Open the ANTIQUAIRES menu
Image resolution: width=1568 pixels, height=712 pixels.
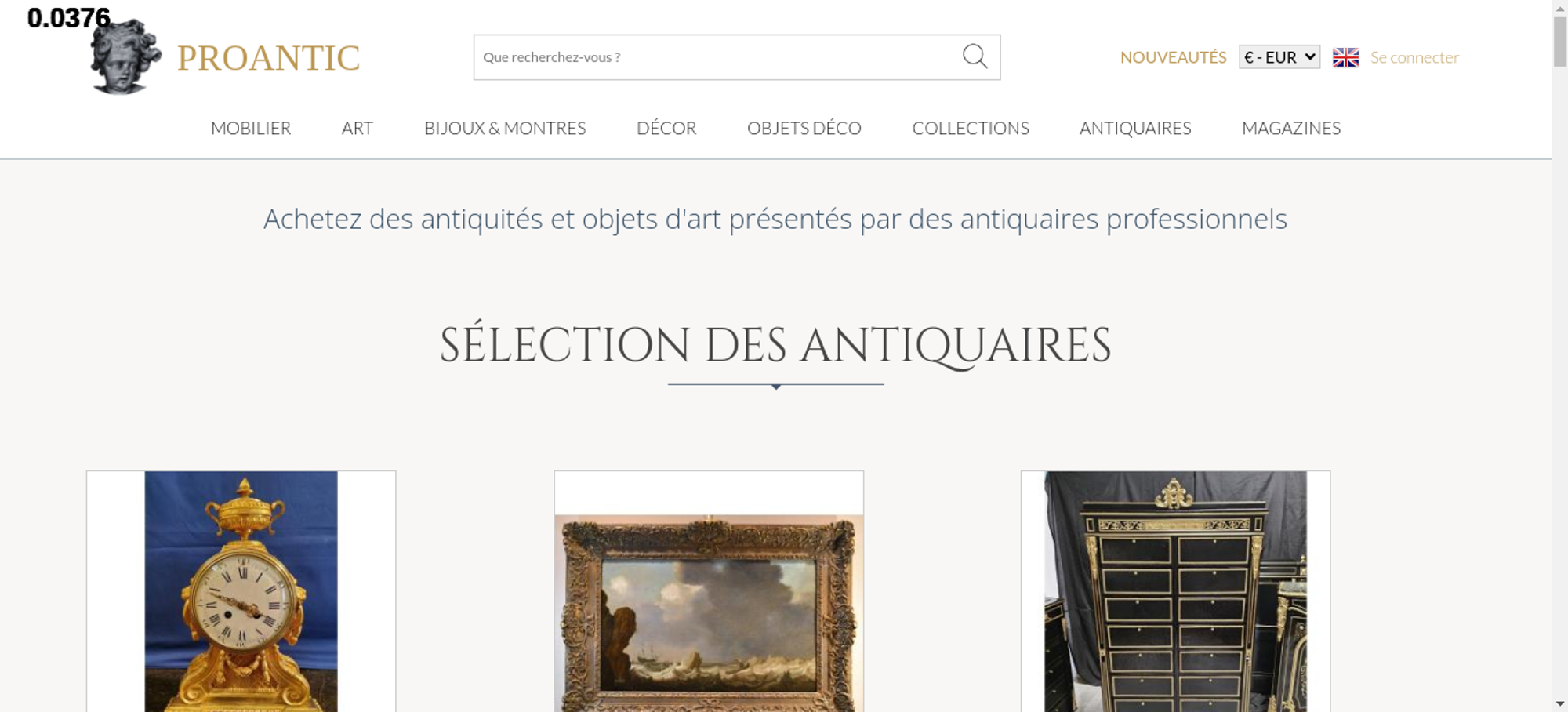(1135, 128)
